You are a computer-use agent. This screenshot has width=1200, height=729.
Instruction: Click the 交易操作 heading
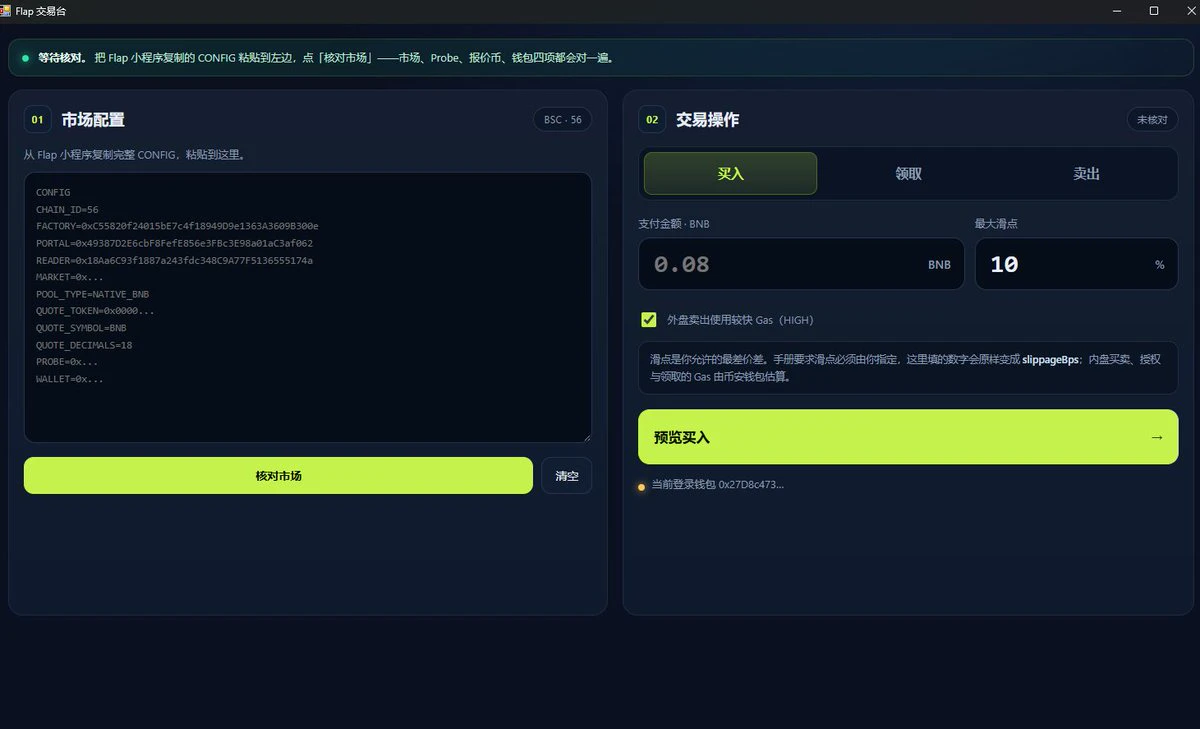pyautogui.click(x=707, y=120)
